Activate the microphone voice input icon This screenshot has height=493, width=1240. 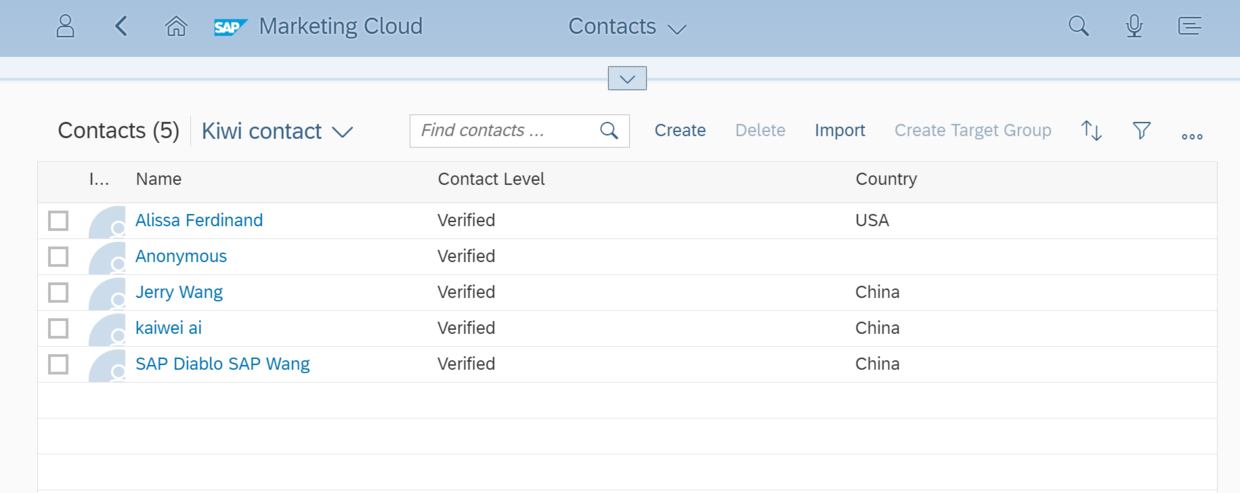click(x=1134, y=27)
